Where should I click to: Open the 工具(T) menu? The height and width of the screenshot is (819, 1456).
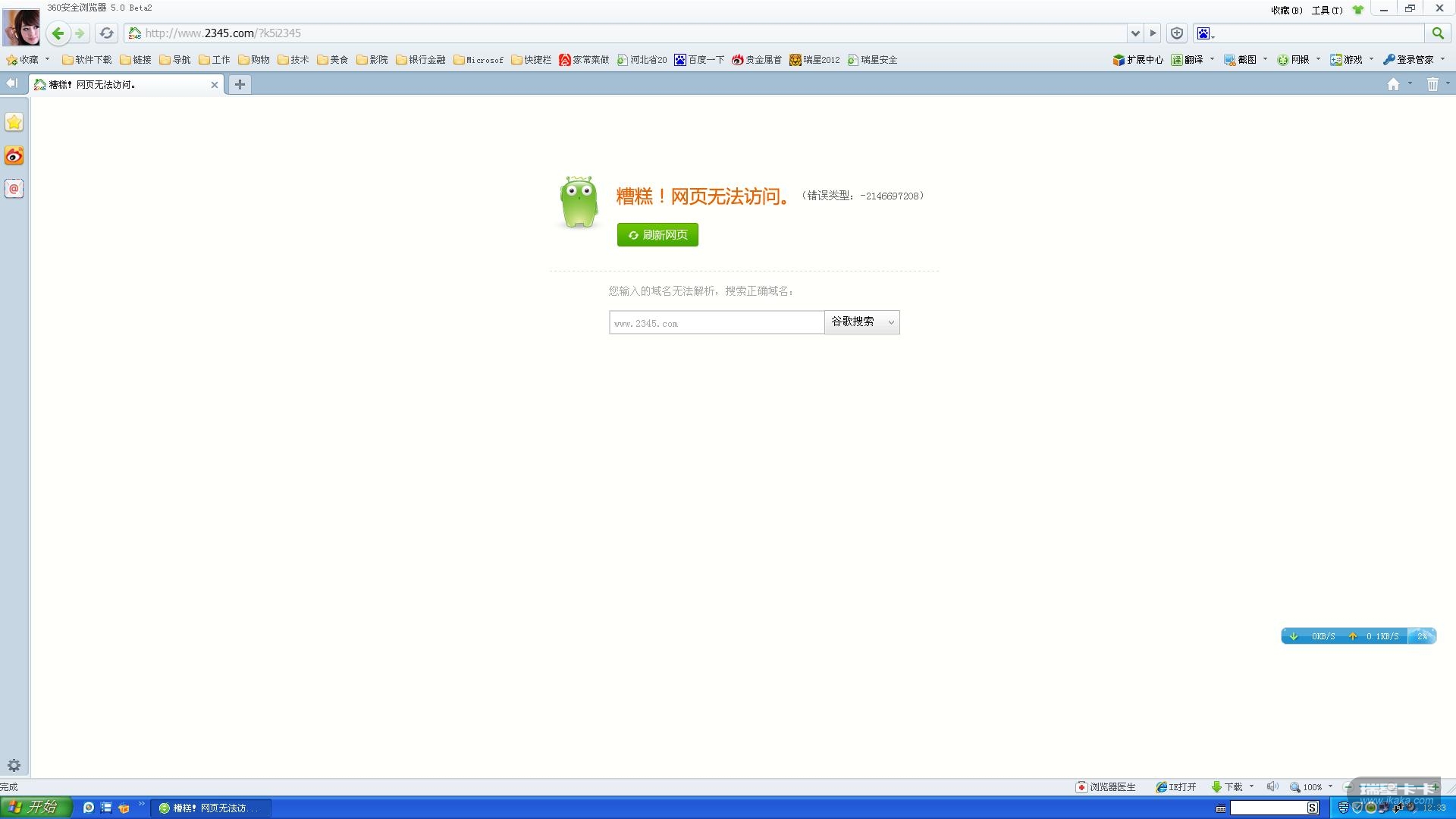pos(1326,10)
